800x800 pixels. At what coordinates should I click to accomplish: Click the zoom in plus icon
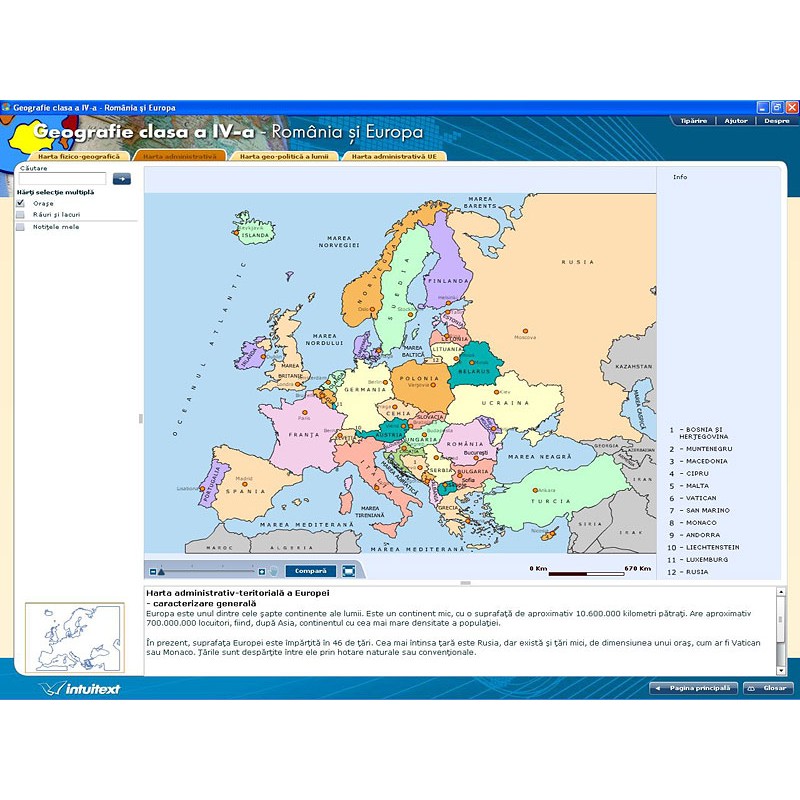tap(261, 572)
